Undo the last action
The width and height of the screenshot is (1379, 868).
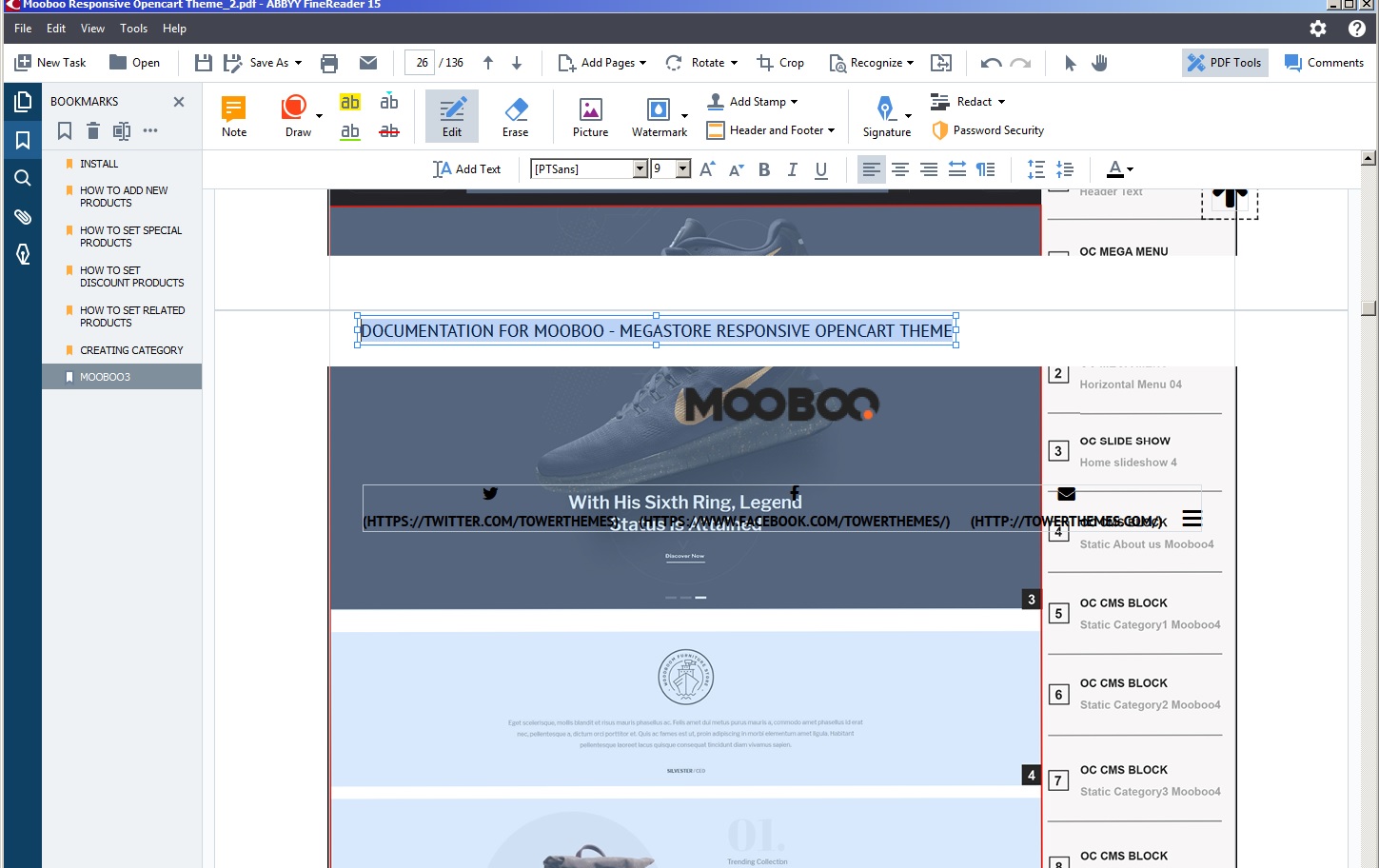(x=991, y=63)
